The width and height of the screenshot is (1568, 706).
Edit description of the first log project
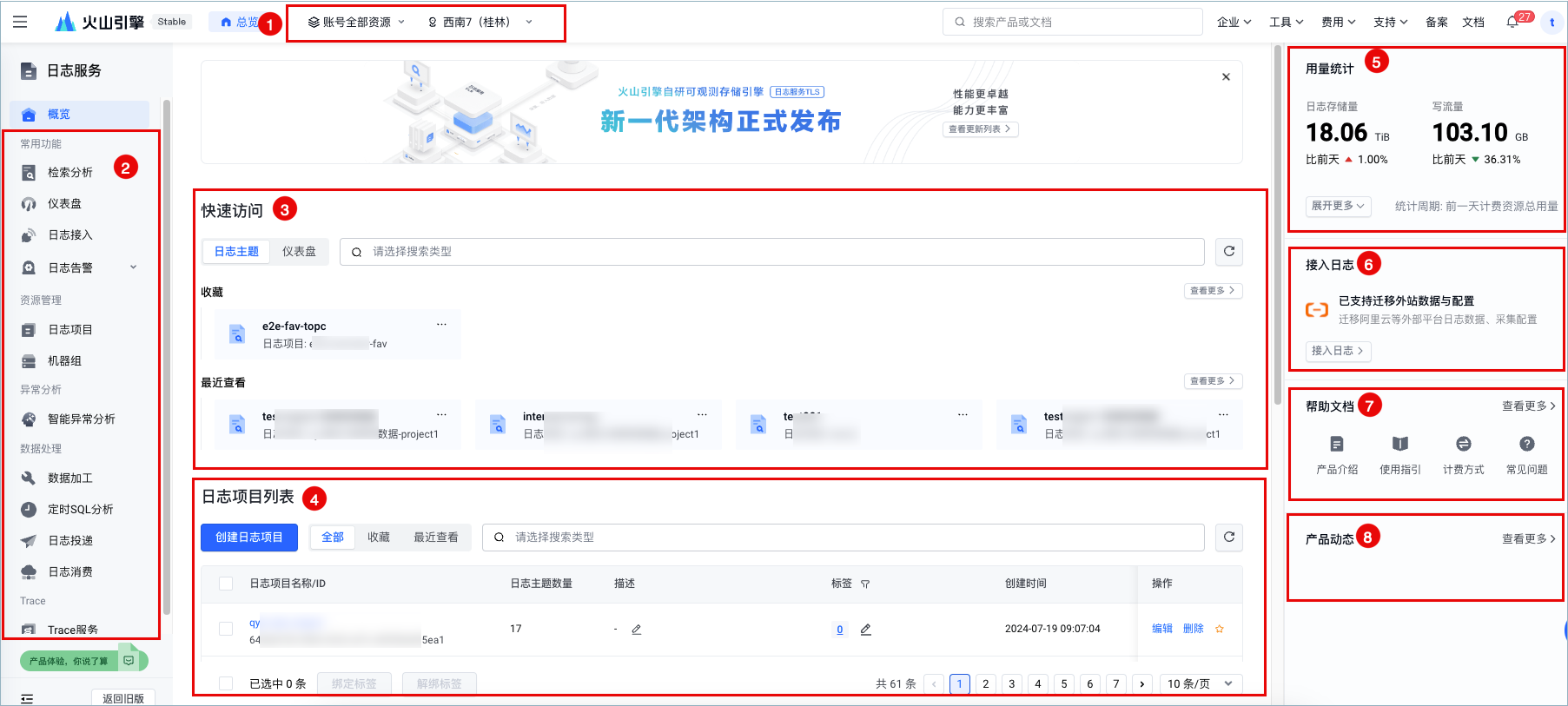[636, 630]
